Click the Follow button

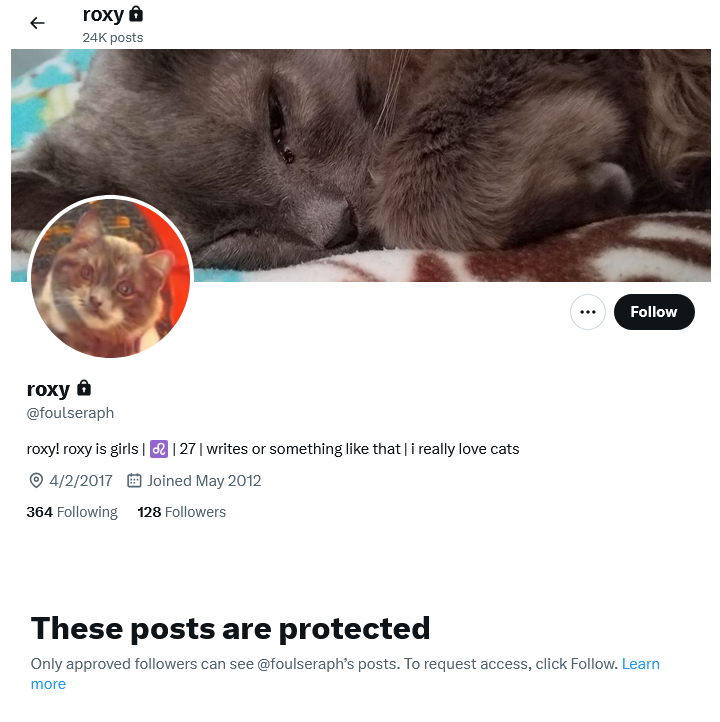pos(654,312)
